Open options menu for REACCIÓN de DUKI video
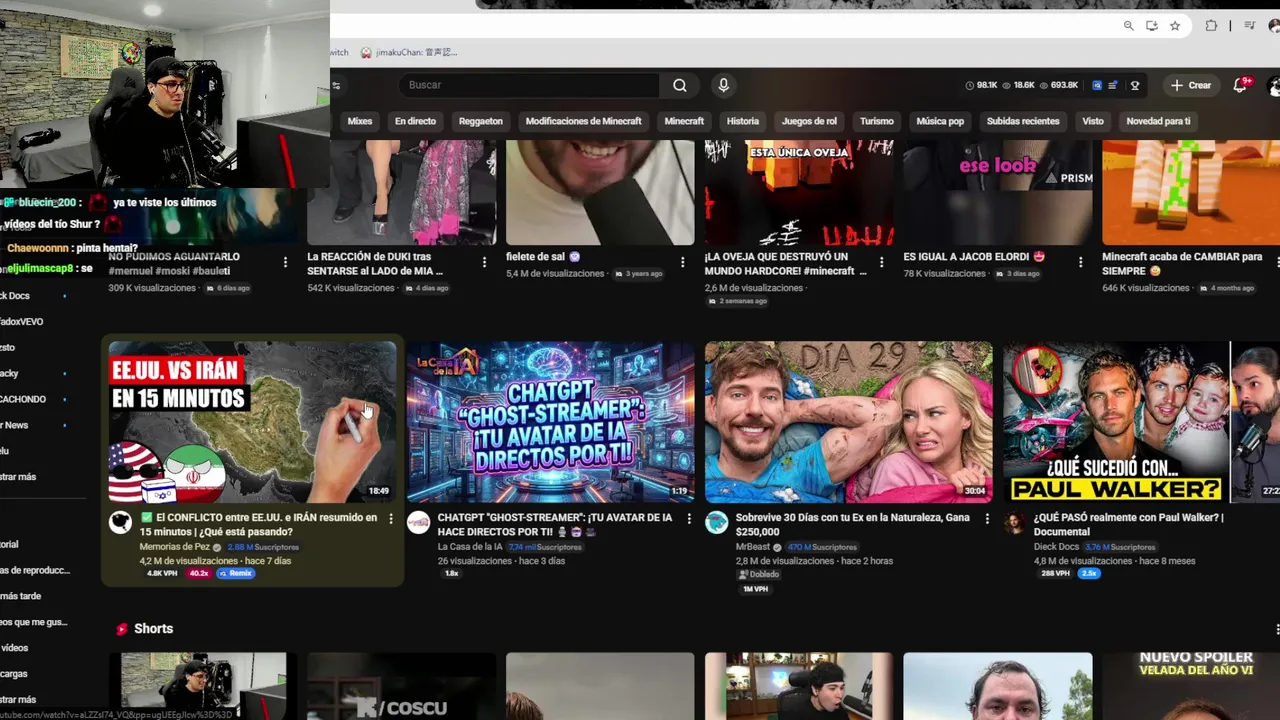Image resolution: width=1280 pixels, height=720 pixels. (484, 262)
